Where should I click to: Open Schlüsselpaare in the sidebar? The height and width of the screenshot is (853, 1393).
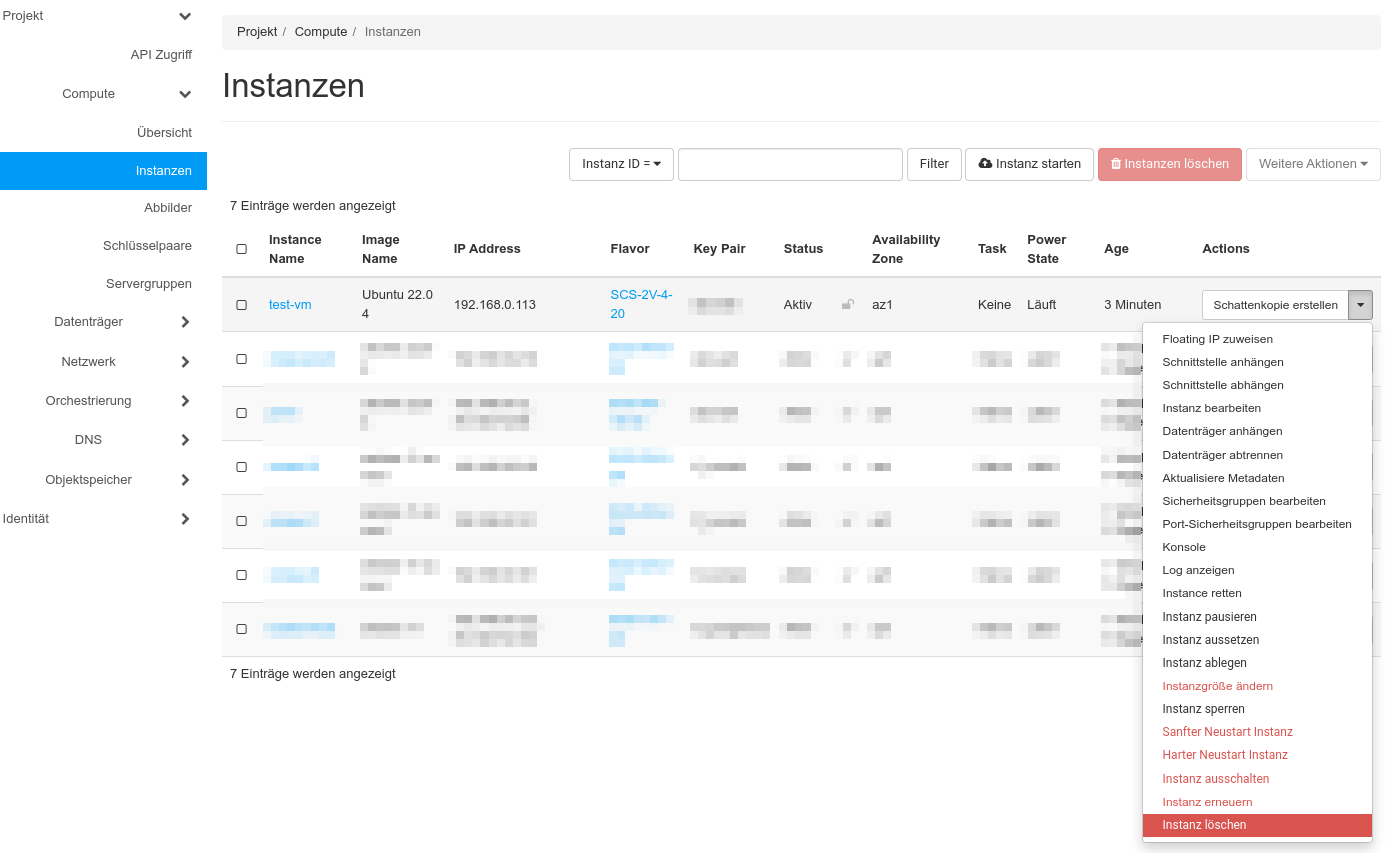pos(147,246)
